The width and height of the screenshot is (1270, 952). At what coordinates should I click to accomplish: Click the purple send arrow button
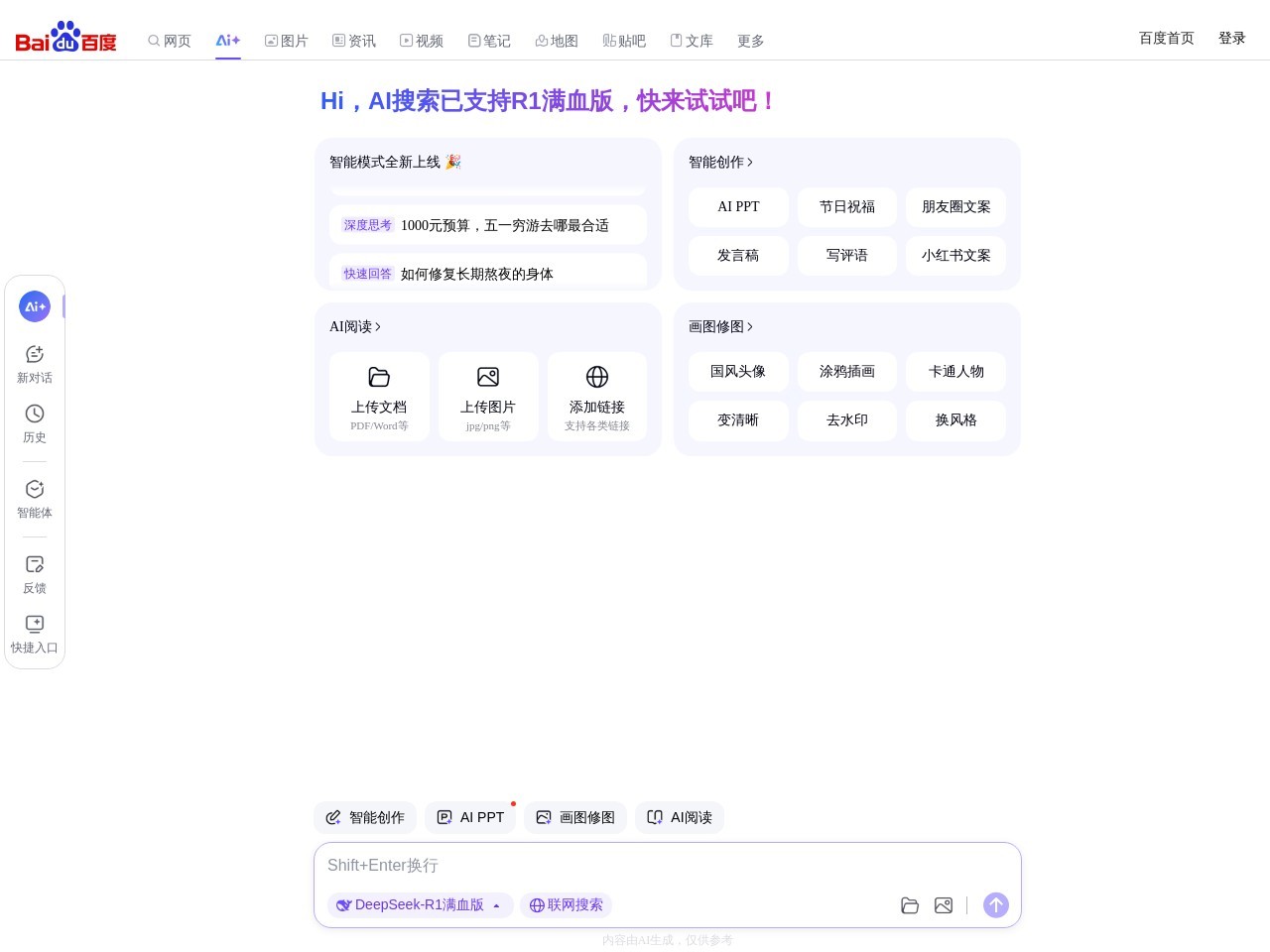pyautogui.click(x=996, y=905)
